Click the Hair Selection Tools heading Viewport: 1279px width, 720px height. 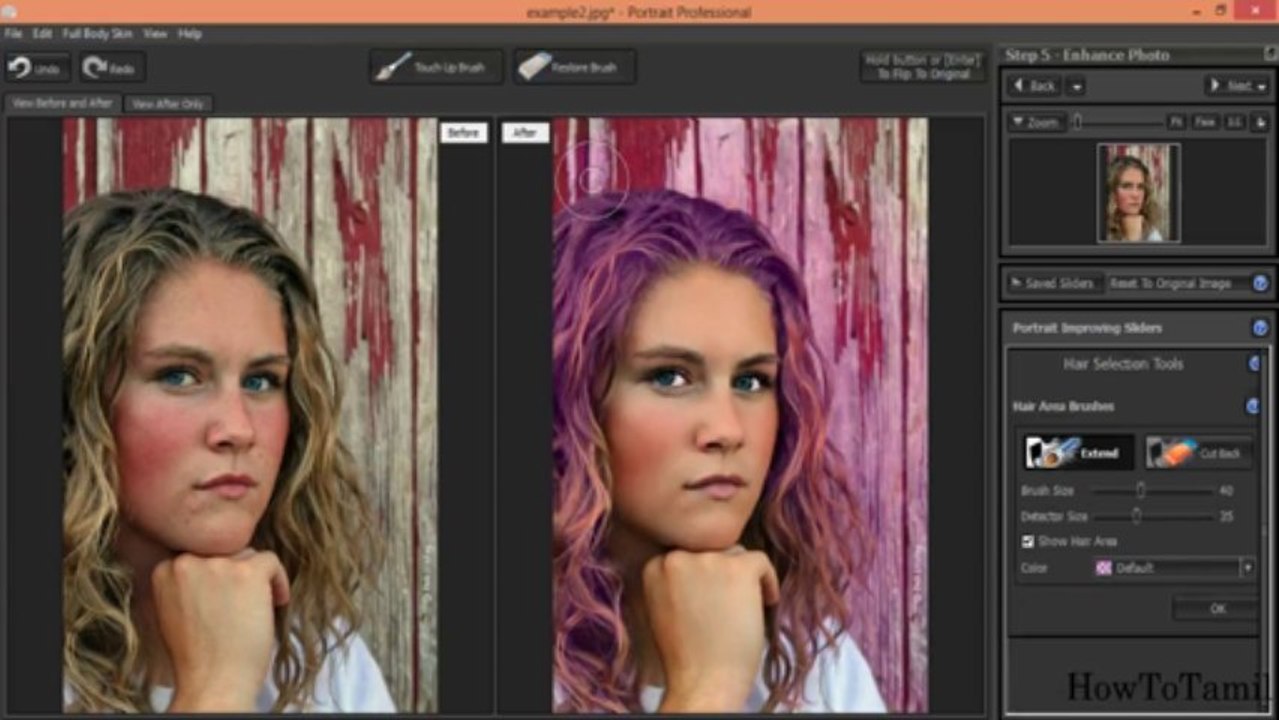[x=1123, y=364]
